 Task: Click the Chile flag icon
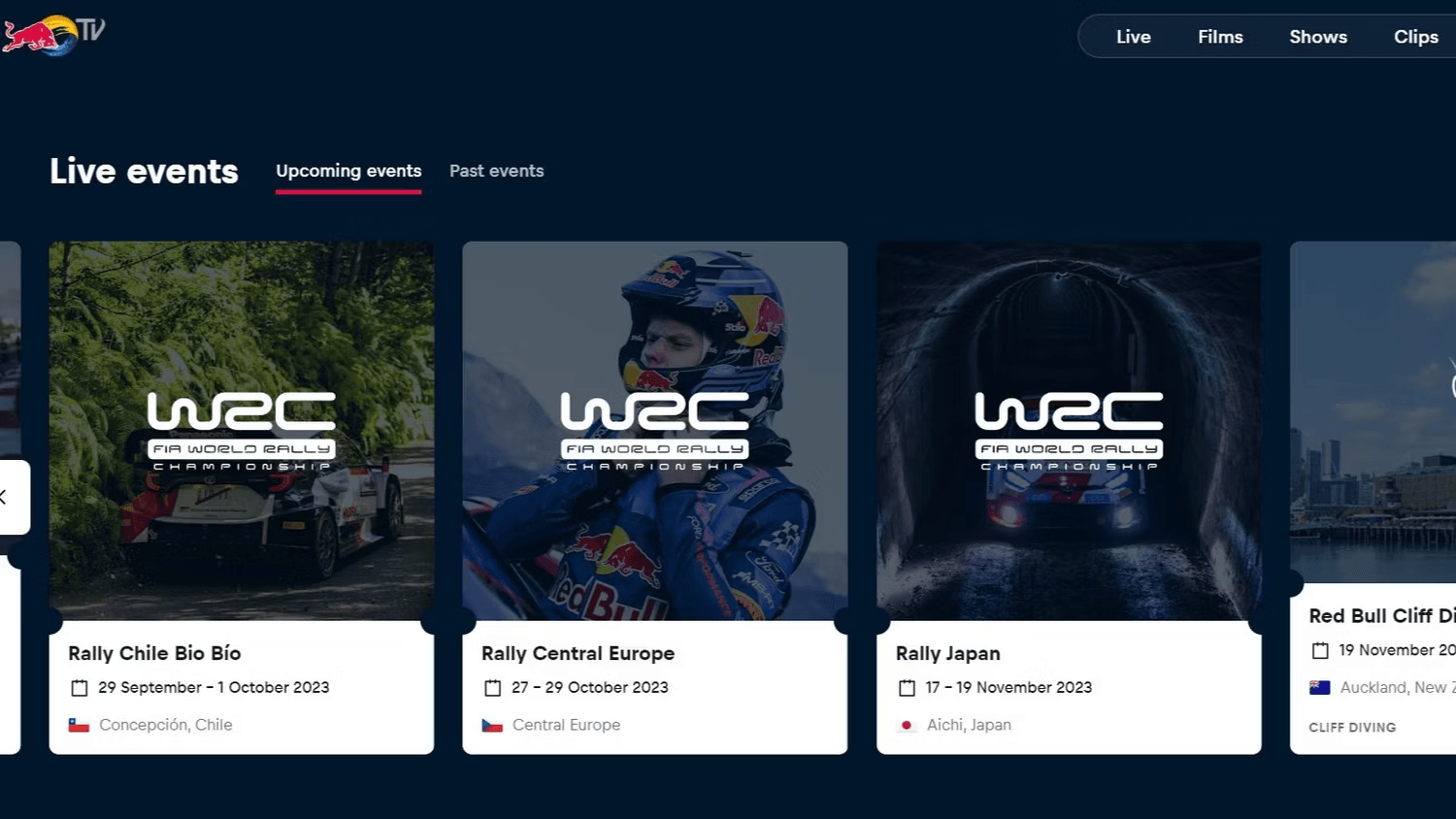tap(79, 725)
